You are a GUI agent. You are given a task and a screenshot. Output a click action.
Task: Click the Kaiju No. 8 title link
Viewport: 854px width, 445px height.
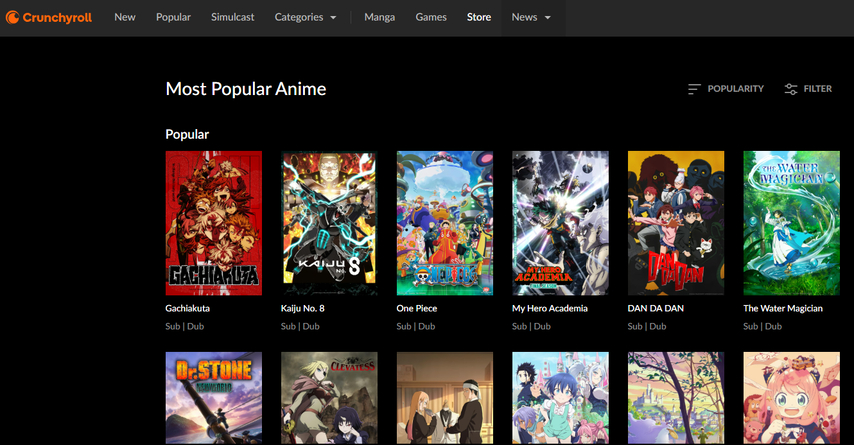[x=303, y=308]
